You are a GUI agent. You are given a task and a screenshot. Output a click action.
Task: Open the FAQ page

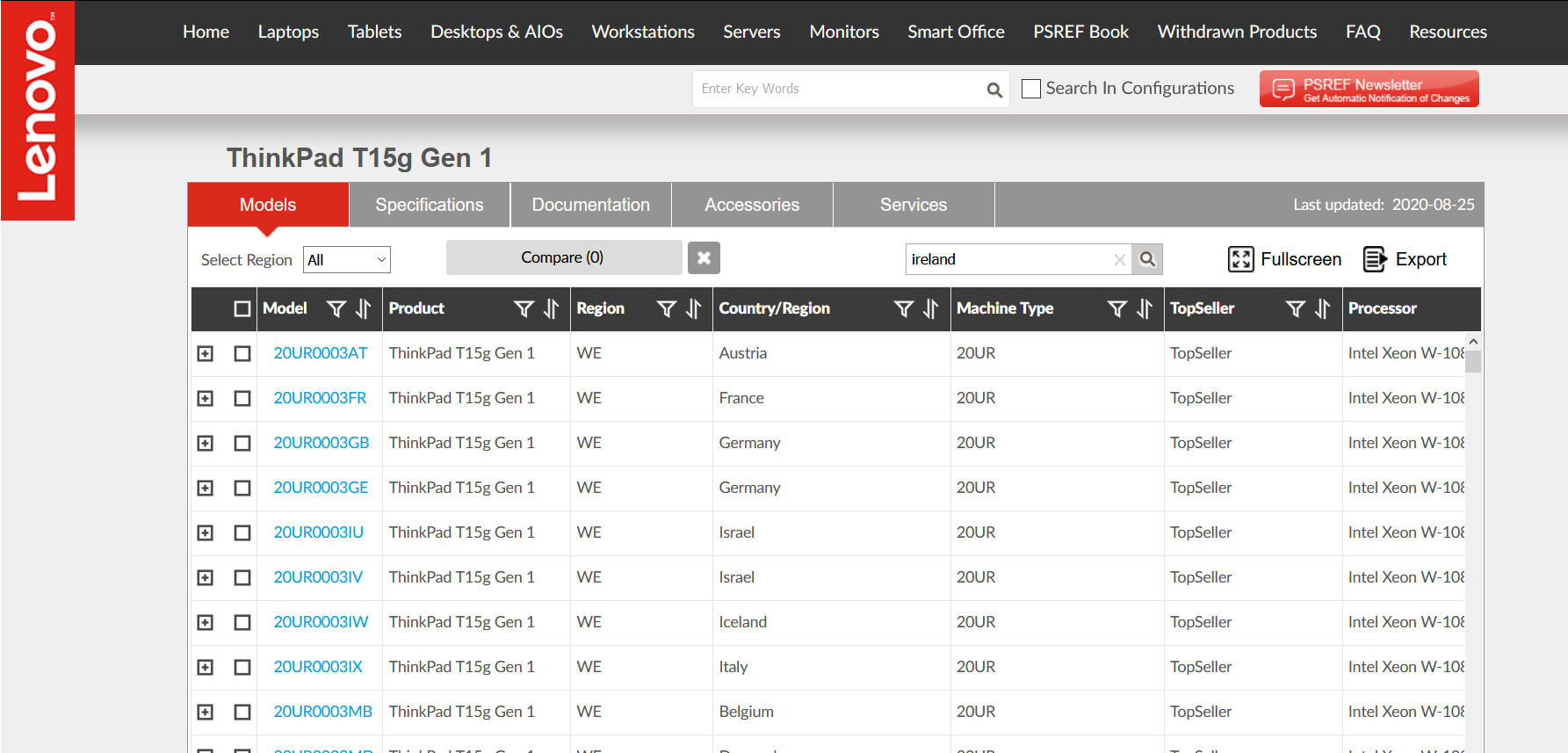tap(1362, 32)
